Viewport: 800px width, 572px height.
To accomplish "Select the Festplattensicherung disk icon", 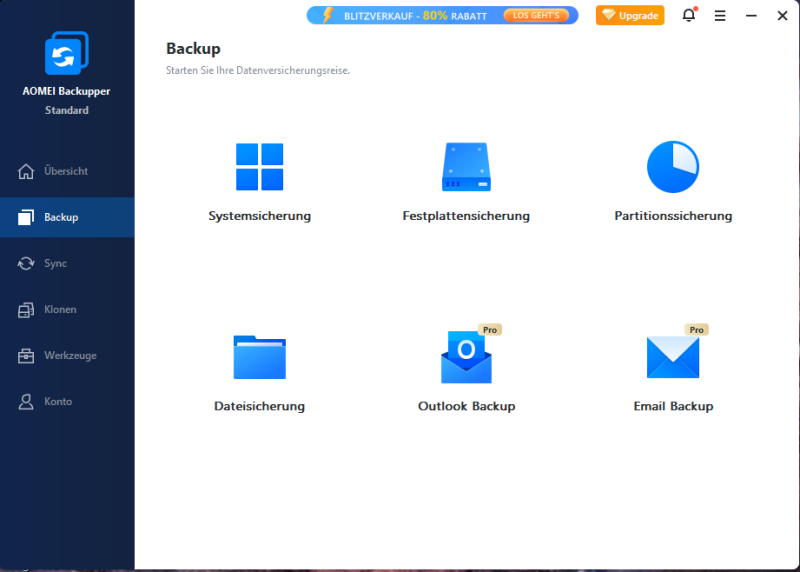I will 466,167.
